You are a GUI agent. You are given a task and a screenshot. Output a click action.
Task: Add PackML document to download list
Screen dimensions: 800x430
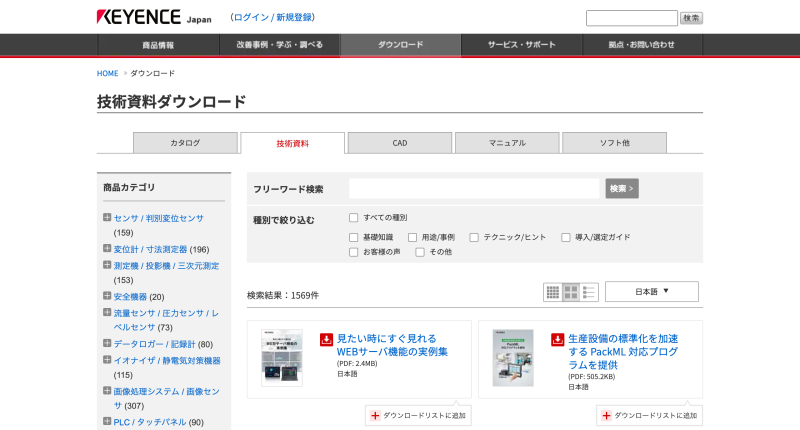pyautogui.click(x=649, y=416)
